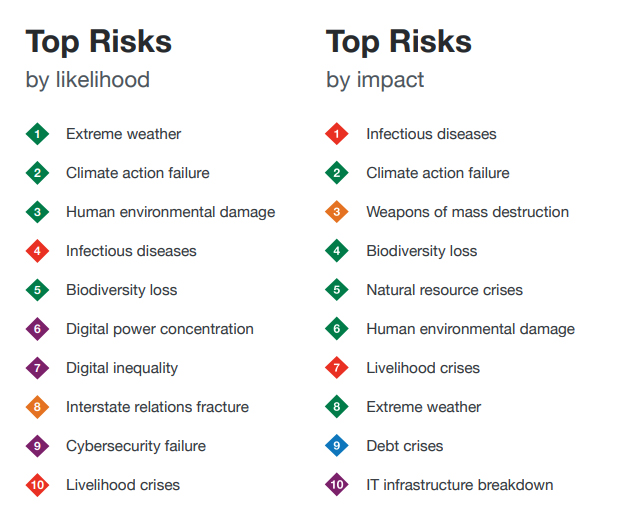The image size is (622, 531).
Task: Select orange diamond 3 for Weapons of mass destruction
Action: point(337,212)
